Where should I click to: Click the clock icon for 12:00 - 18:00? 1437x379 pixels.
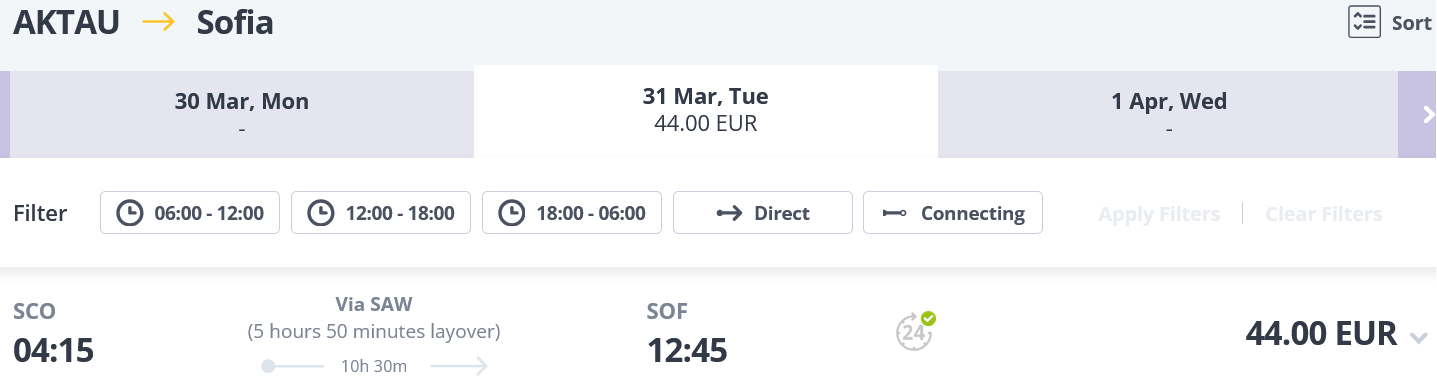point(320,213)
